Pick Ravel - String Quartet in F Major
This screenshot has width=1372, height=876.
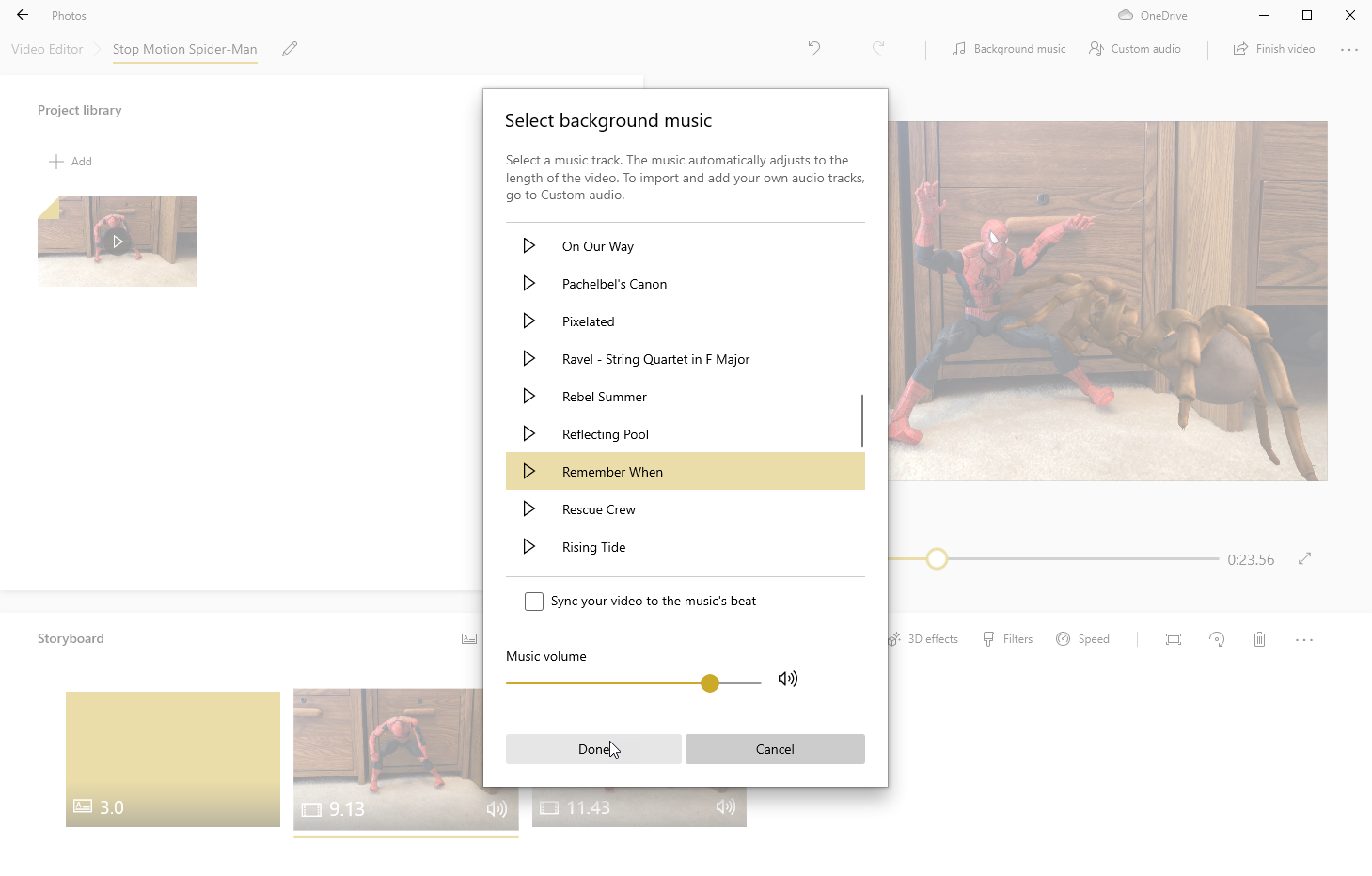(x=685, y=359)
